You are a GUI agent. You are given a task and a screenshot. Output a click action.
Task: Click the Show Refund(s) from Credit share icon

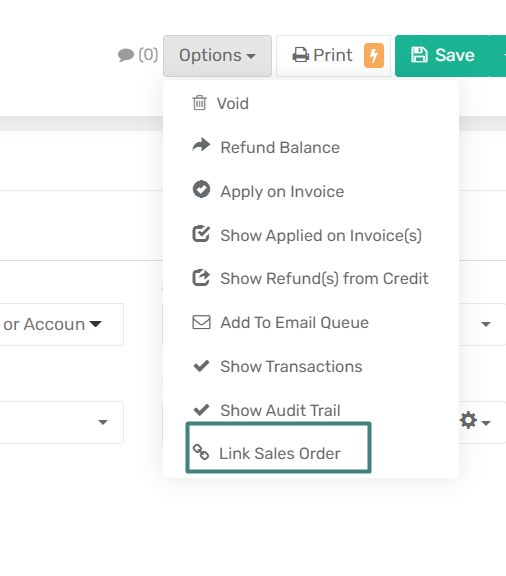[x=201, y=277]
